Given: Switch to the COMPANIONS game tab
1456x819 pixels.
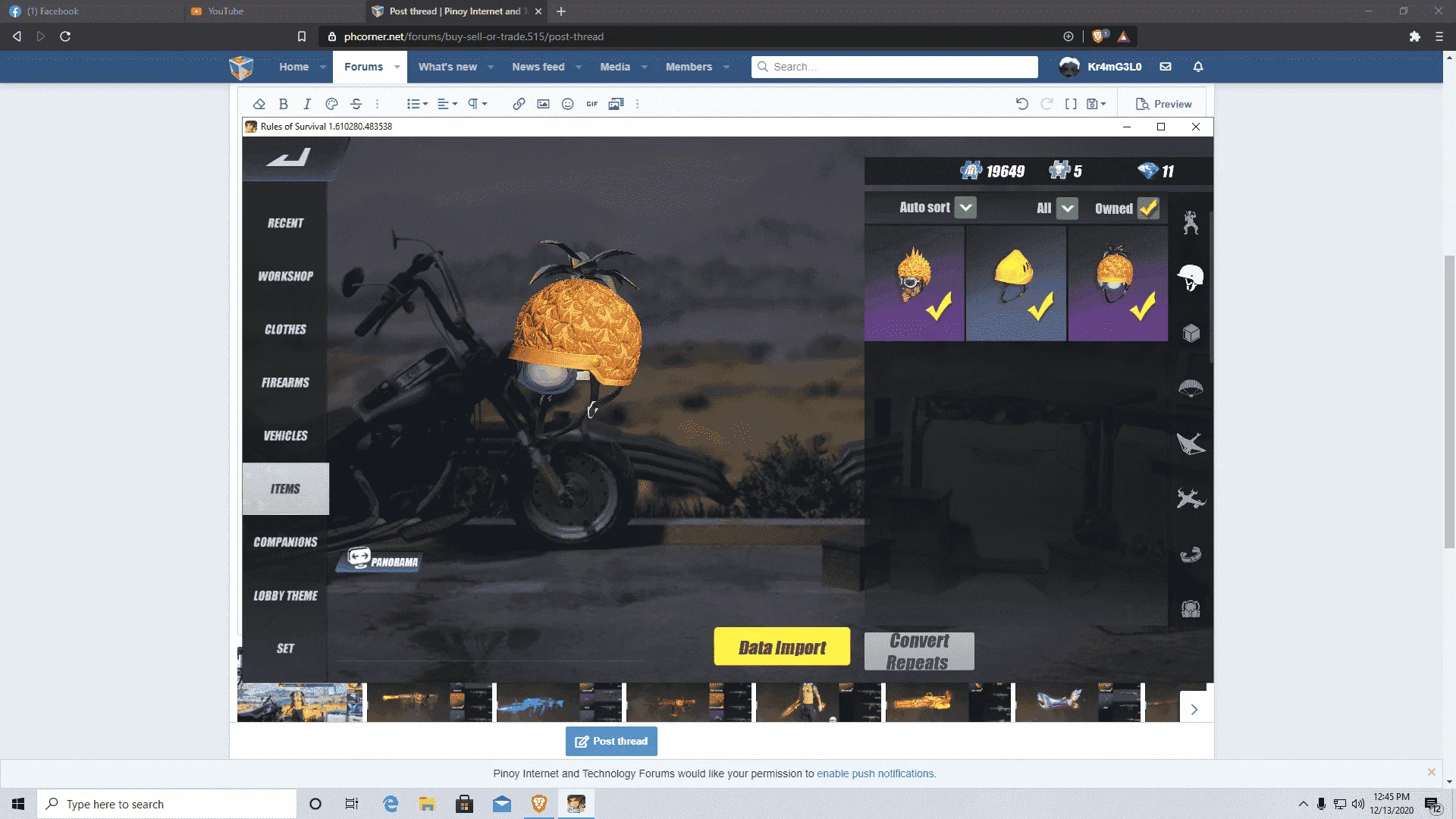Looking at the screenshot, I should tap(285, 541).
